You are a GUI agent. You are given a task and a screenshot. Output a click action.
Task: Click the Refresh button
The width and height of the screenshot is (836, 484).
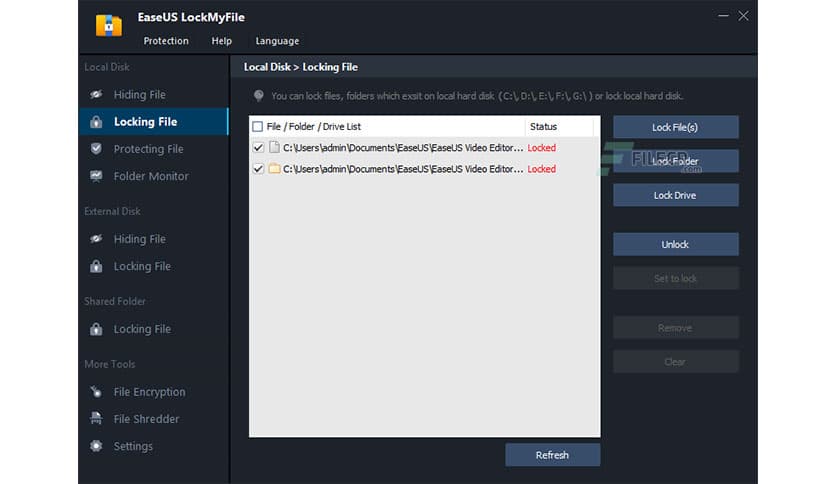(x=552, y=455)
